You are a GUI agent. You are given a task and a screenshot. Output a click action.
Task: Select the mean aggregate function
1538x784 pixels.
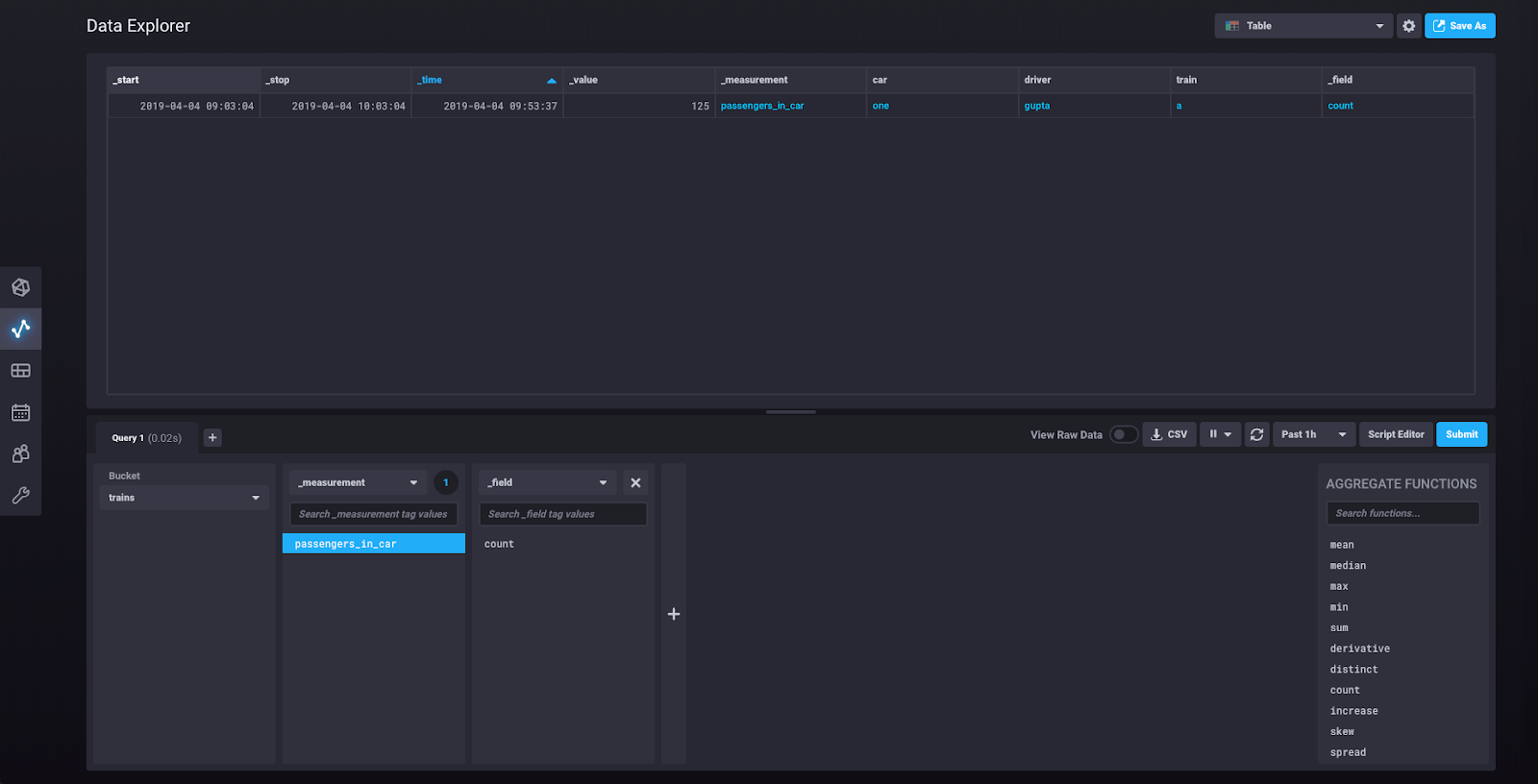pyautogui.click(x=1342, y=545)
